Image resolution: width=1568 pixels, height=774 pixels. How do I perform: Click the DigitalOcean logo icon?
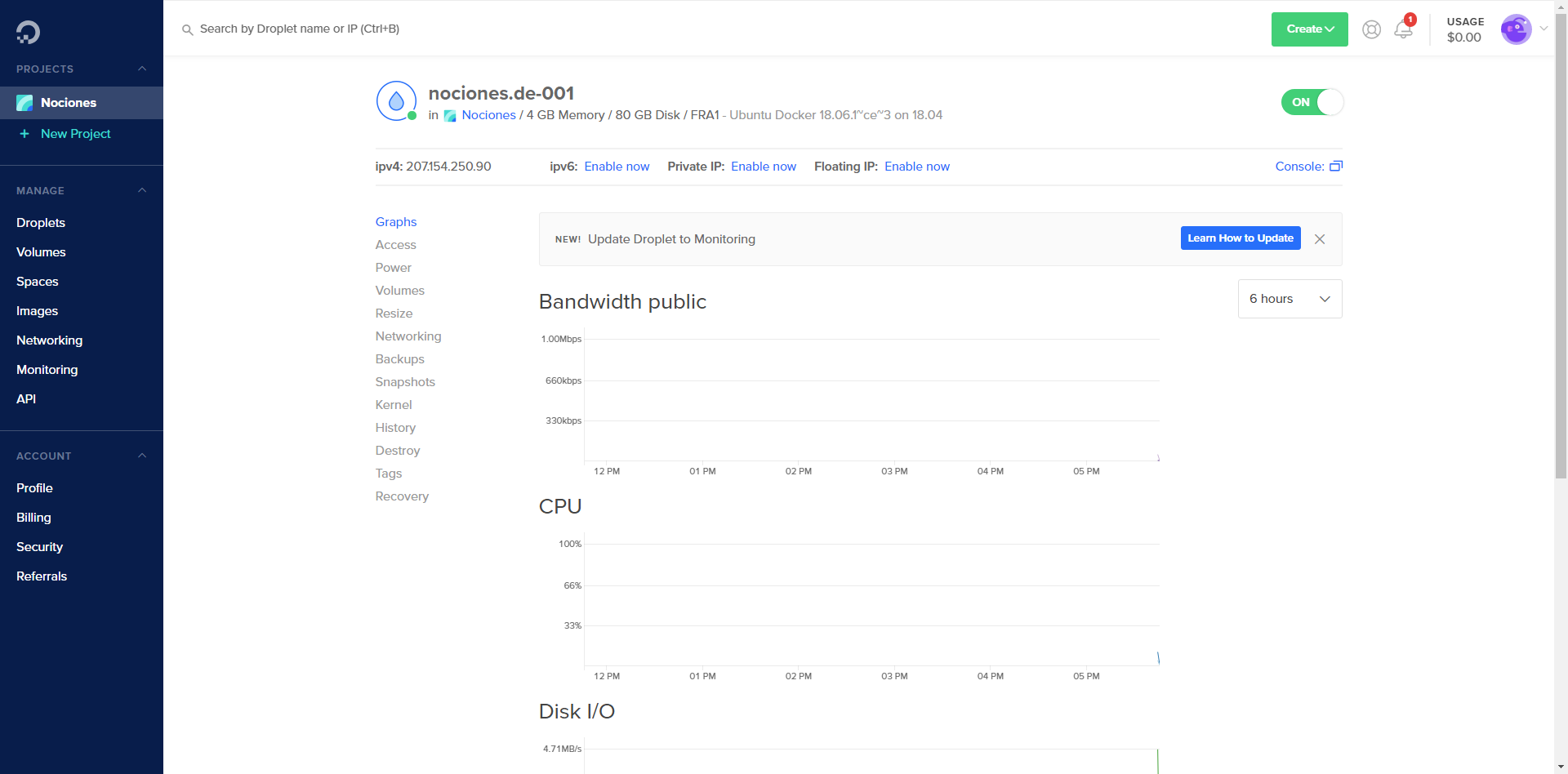28,32
